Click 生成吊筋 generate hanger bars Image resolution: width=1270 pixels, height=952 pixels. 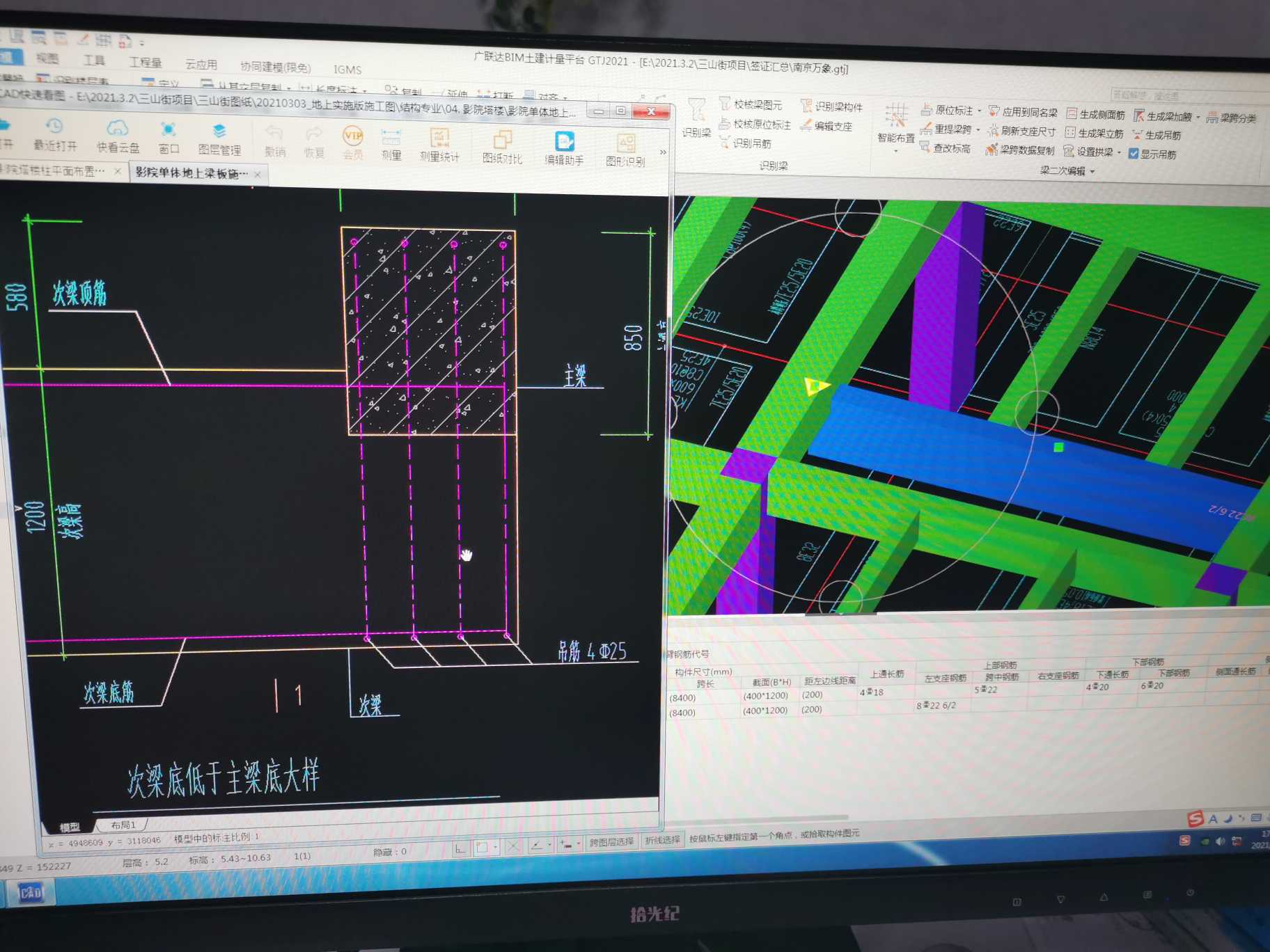1157,135
